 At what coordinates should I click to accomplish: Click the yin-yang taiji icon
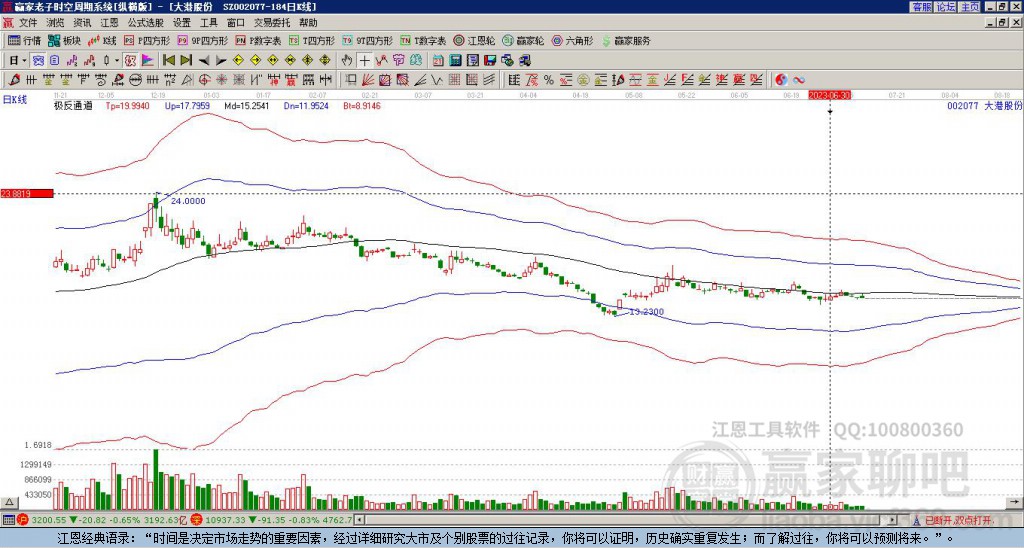781,80
